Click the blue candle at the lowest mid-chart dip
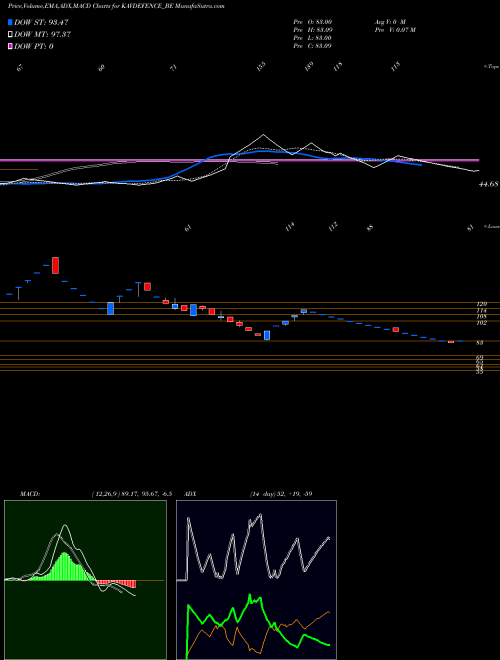 [267, 335]
